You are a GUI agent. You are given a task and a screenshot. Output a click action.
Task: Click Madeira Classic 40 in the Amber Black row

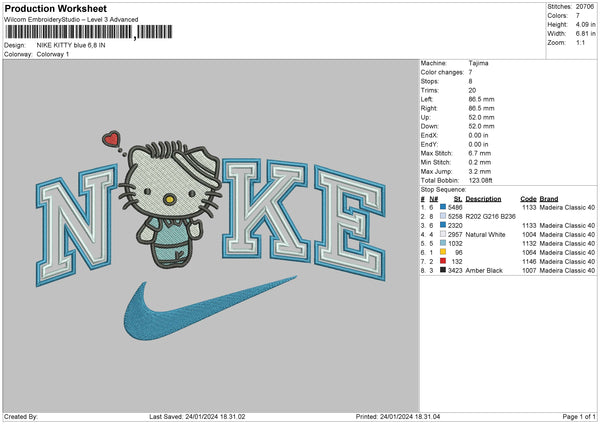(x=567, y=270)
